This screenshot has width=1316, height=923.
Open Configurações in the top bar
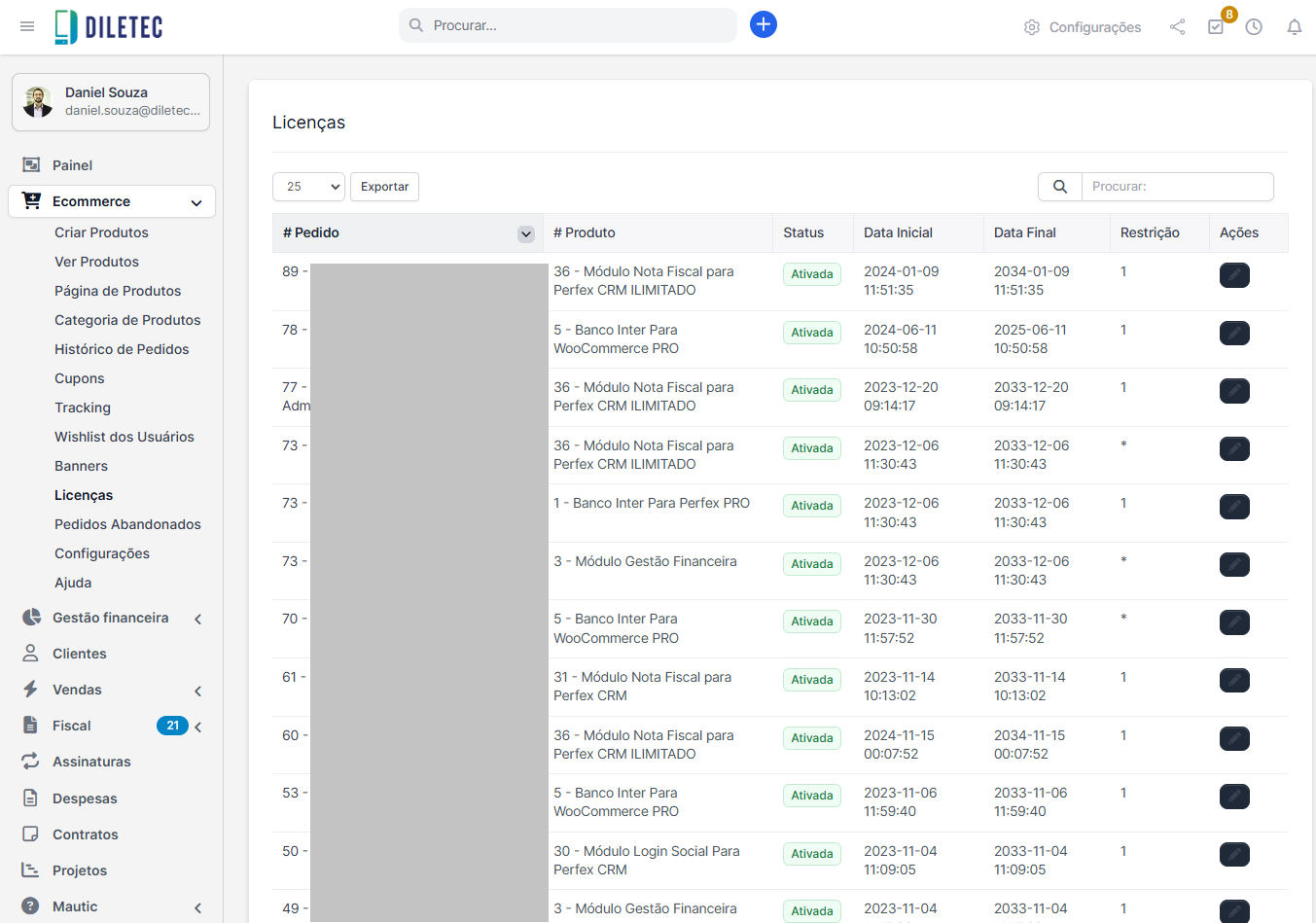1083,27
